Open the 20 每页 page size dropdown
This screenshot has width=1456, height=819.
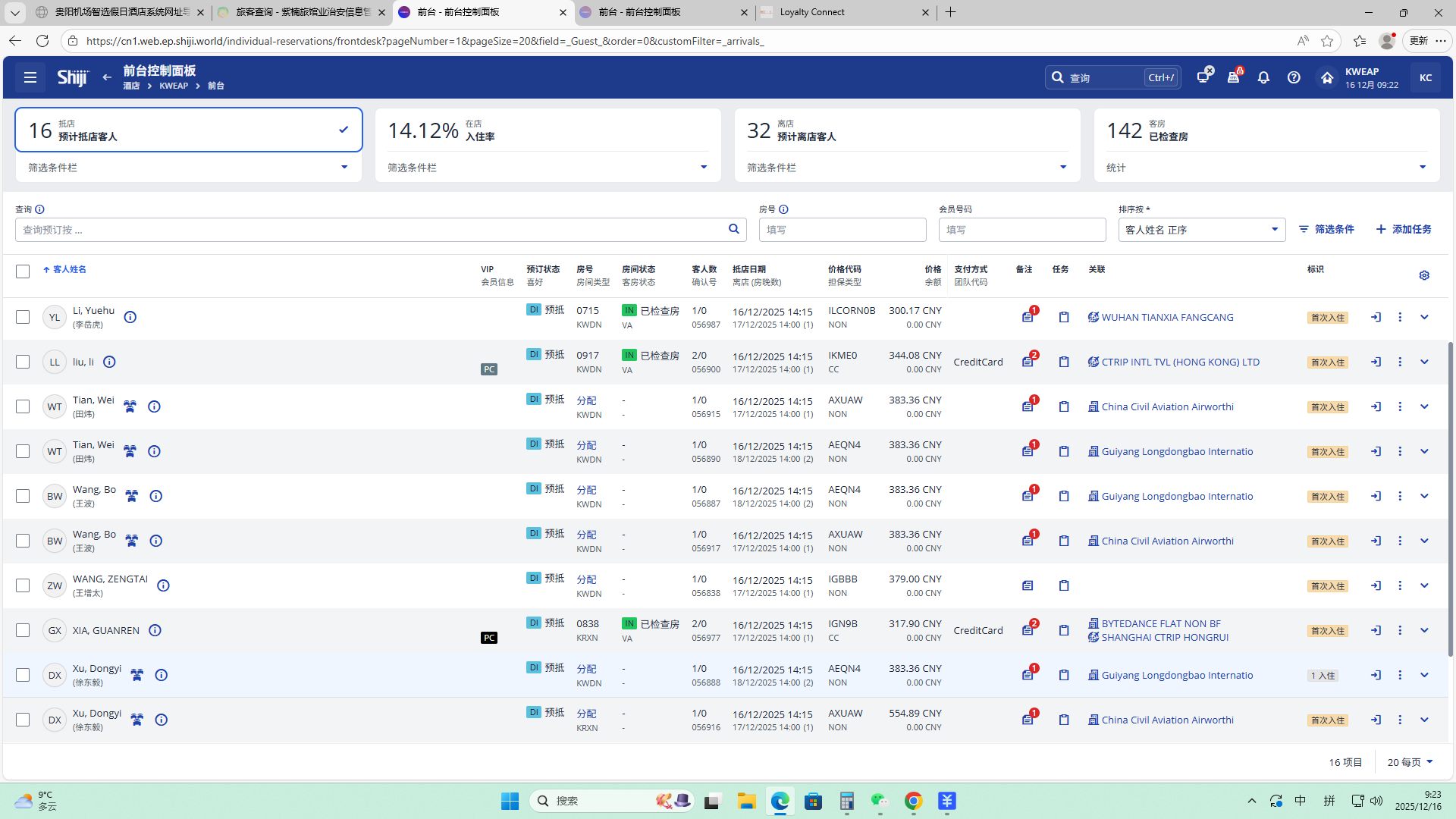tap(1410, 762)
